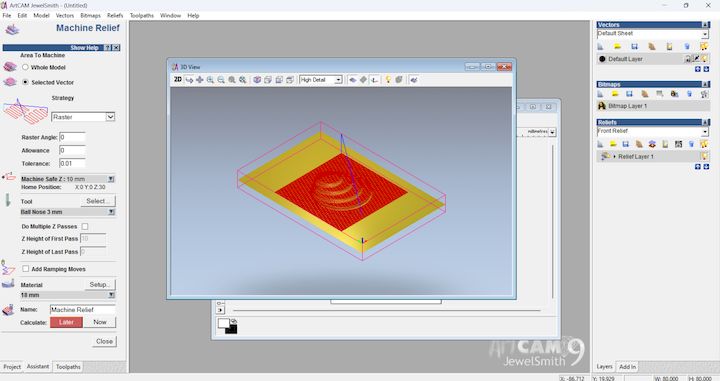
Task: Move Default Layer down with the down arrow
Action: click(706, 69)
